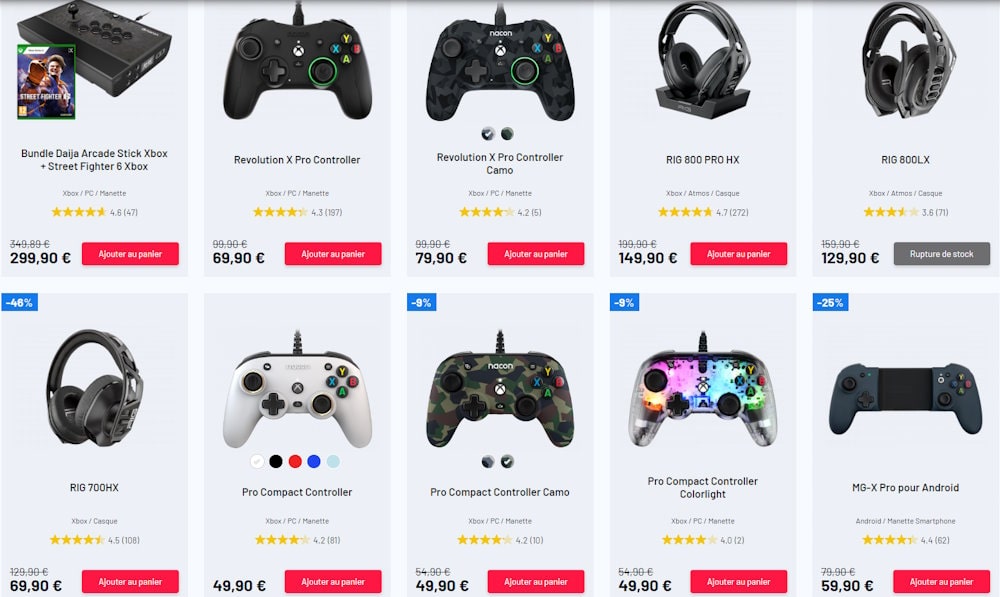Select the second camo variant of Revolution X Pro Controller Camo
Image resolution: width=1000 pixels, height=597 pixels.
507,134
